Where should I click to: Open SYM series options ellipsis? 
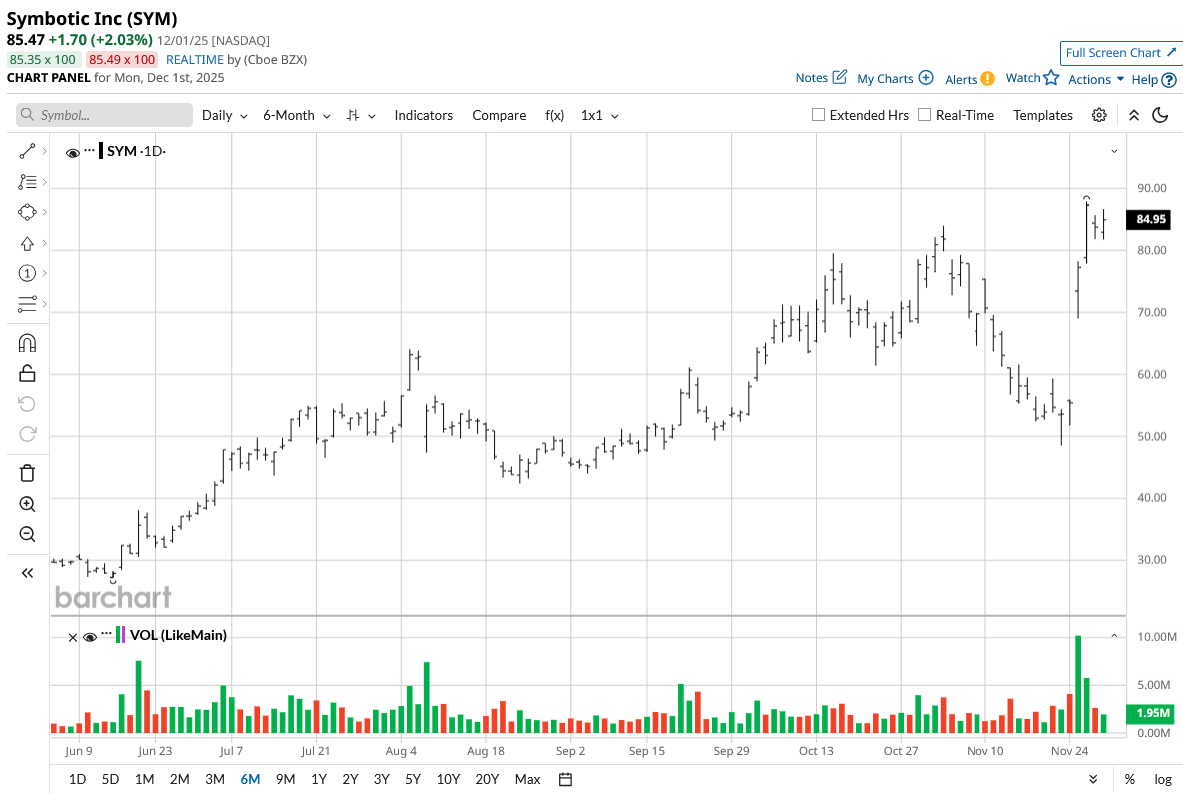point(90,151)
